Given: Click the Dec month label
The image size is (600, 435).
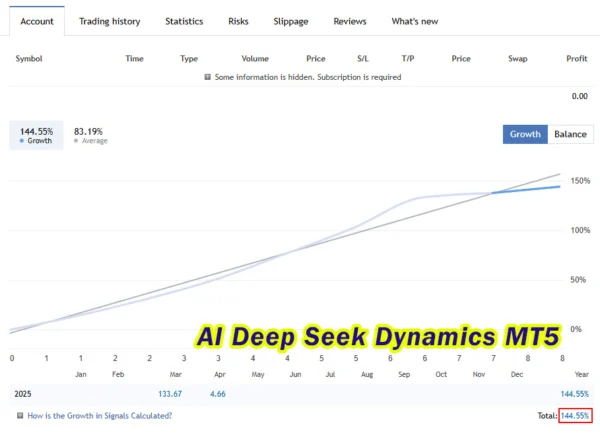Looking at the screenshot, I should 517,374.
